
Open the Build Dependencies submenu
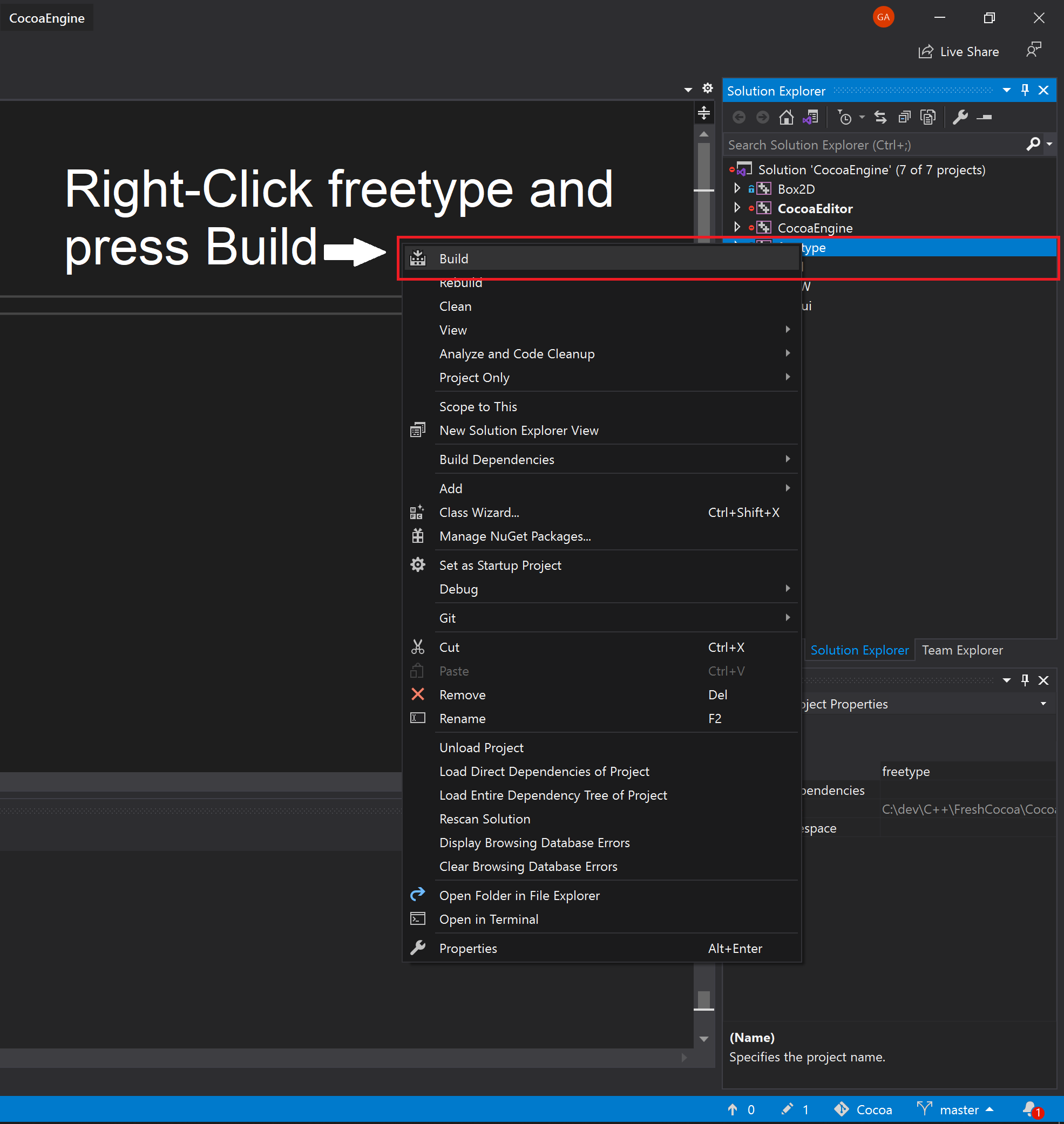click(x=601, y=459)
